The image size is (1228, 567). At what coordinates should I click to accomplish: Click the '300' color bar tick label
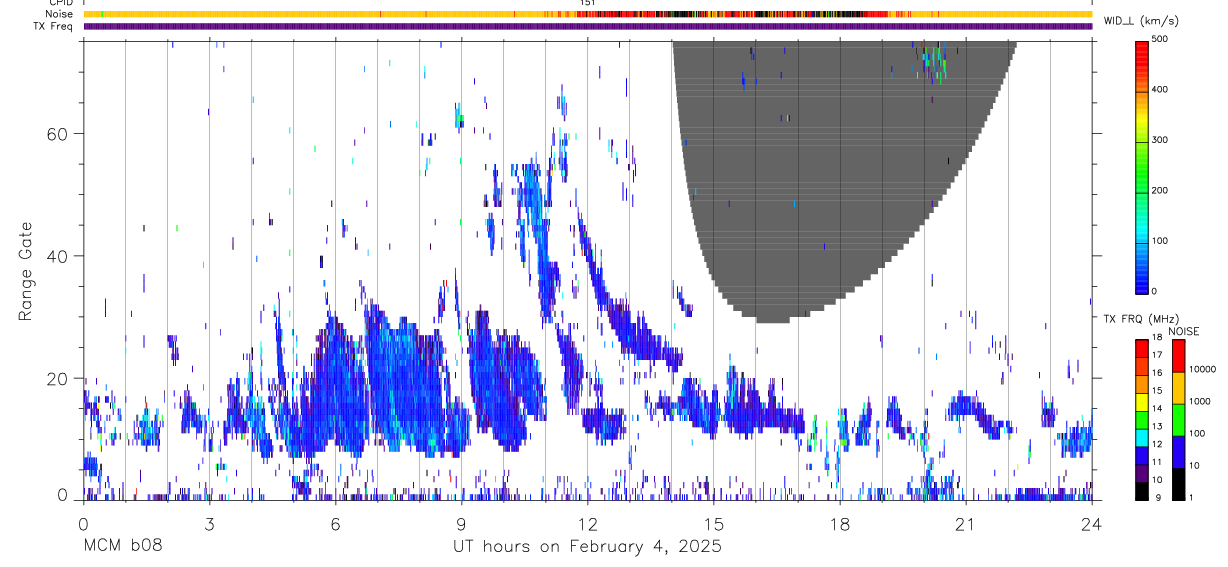click(x=1160, y=140)
